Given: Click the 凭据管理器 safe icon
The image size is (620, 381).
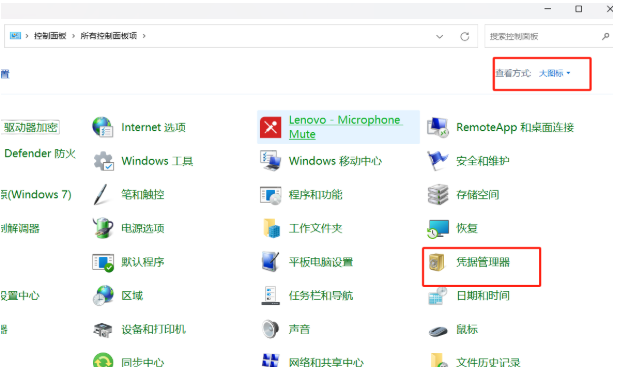Looking at the screenshot, I should pos(437,262).
